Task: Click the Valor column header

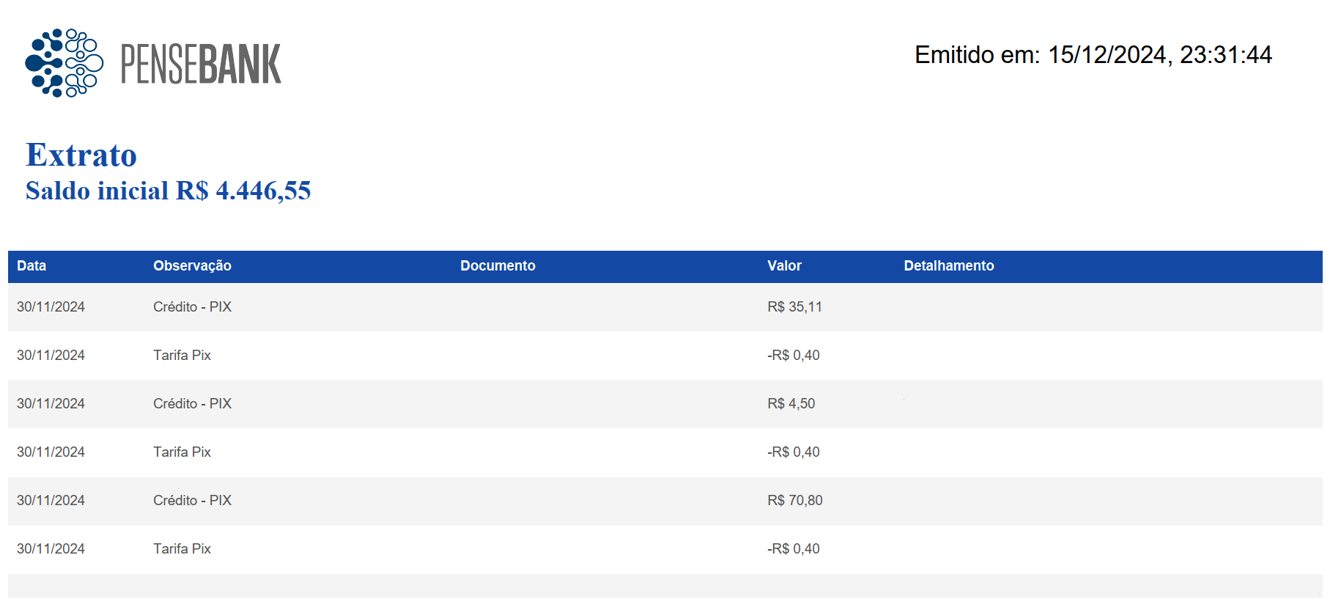Action: 785,266
